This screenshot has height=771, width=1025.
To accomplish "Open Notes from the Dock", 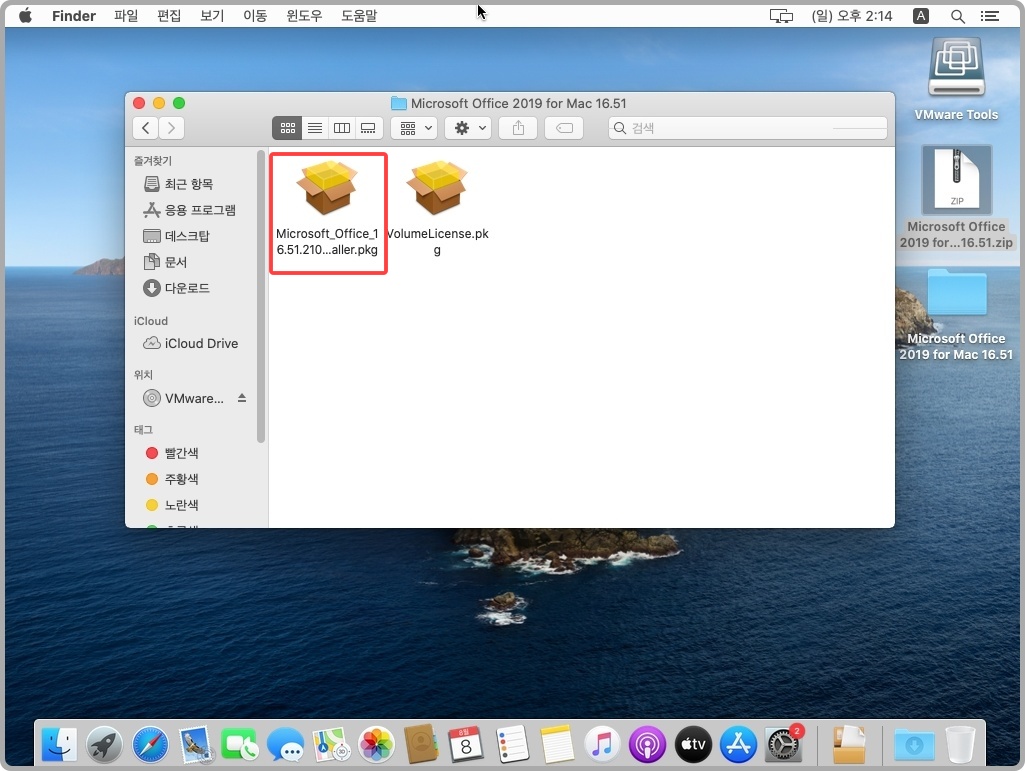I will (x=557, y=744).
